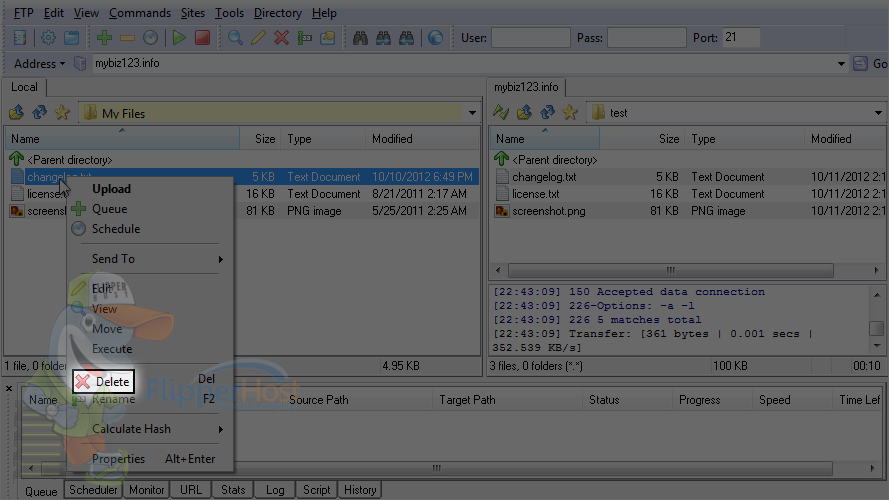Sort the remote pane by Size column

(641, 139)
